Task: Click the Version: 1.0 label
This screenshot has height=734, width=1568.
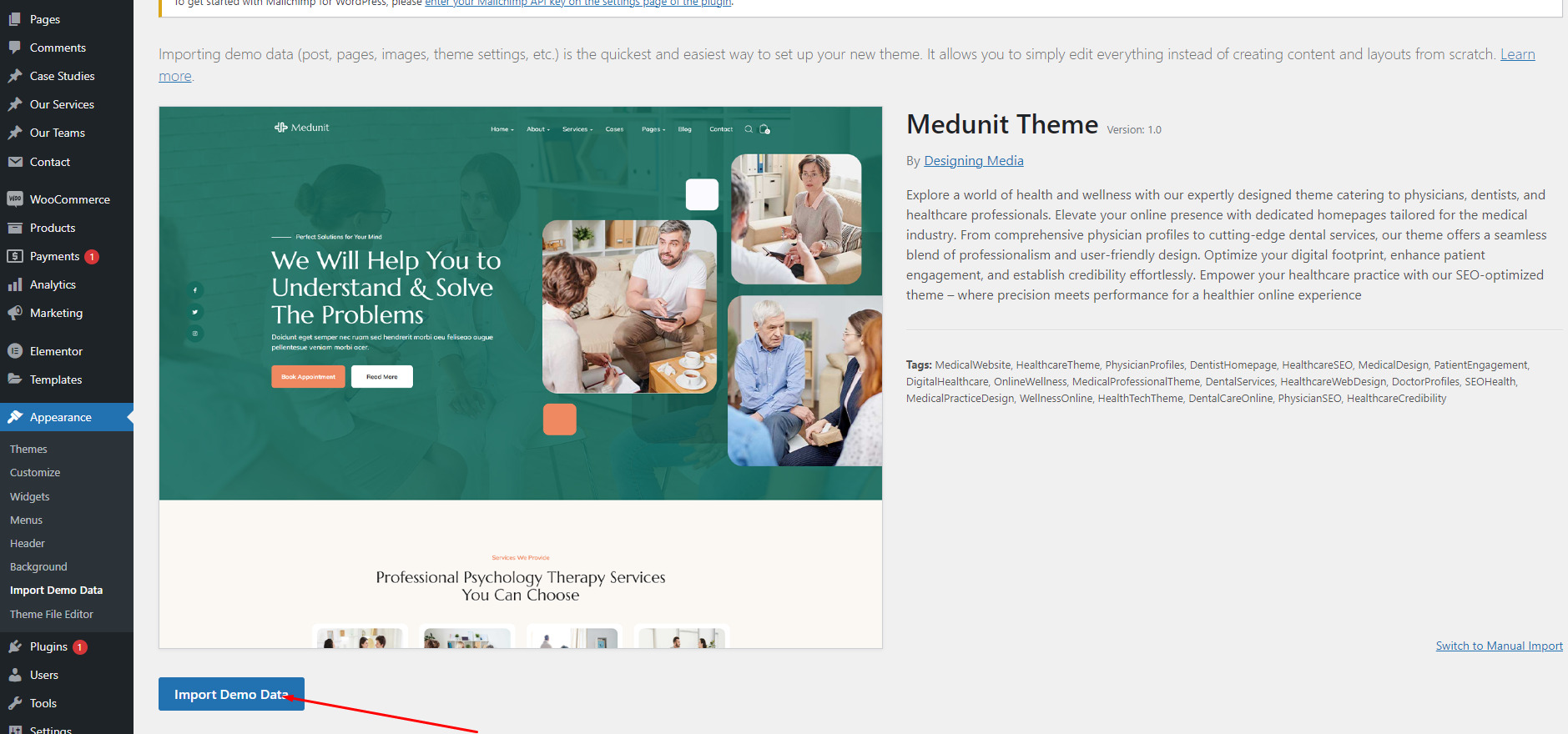Action: (1133, 129)
